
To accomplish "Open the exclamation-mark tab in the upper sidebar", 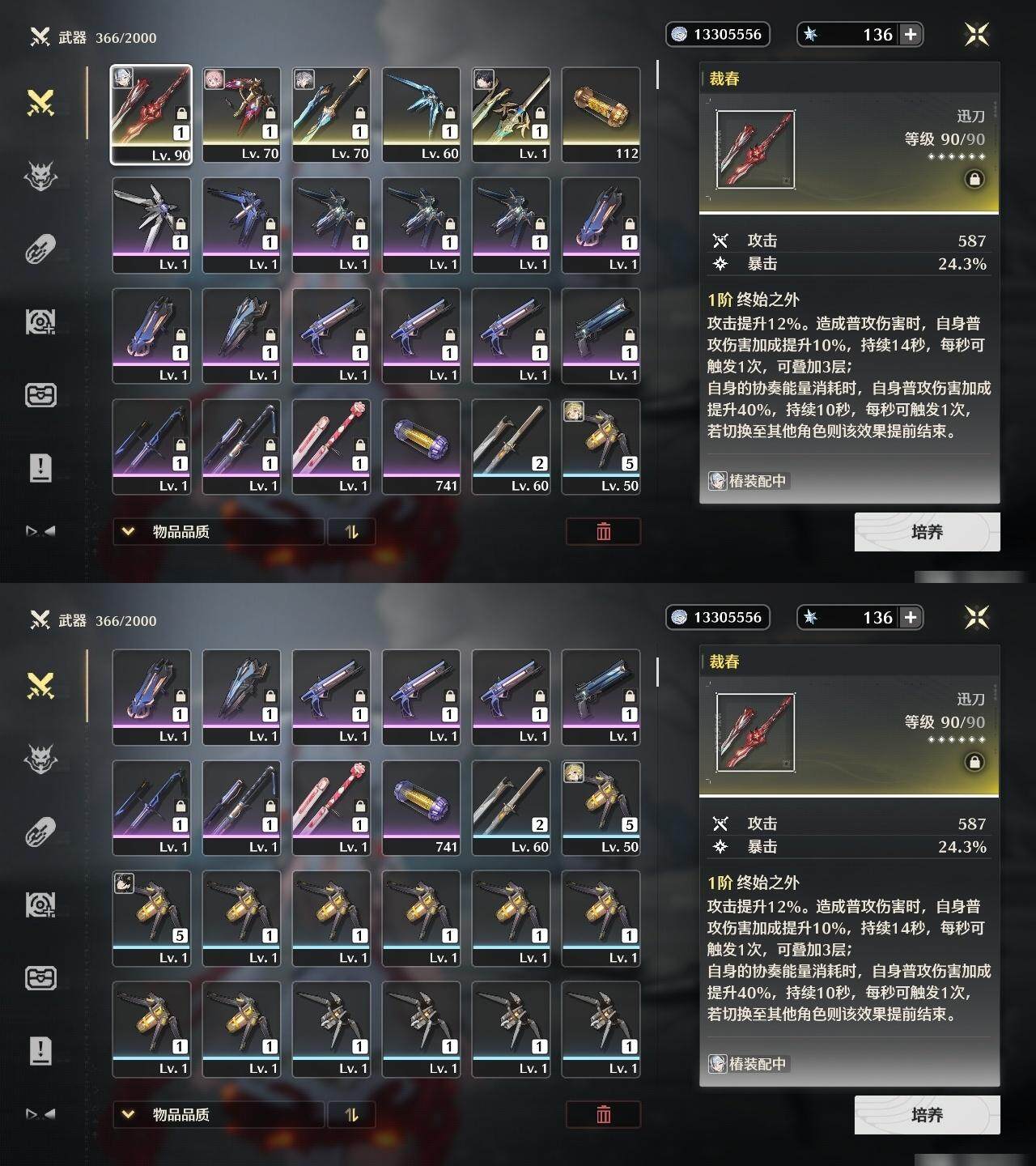I will click(x=40, y=467).
